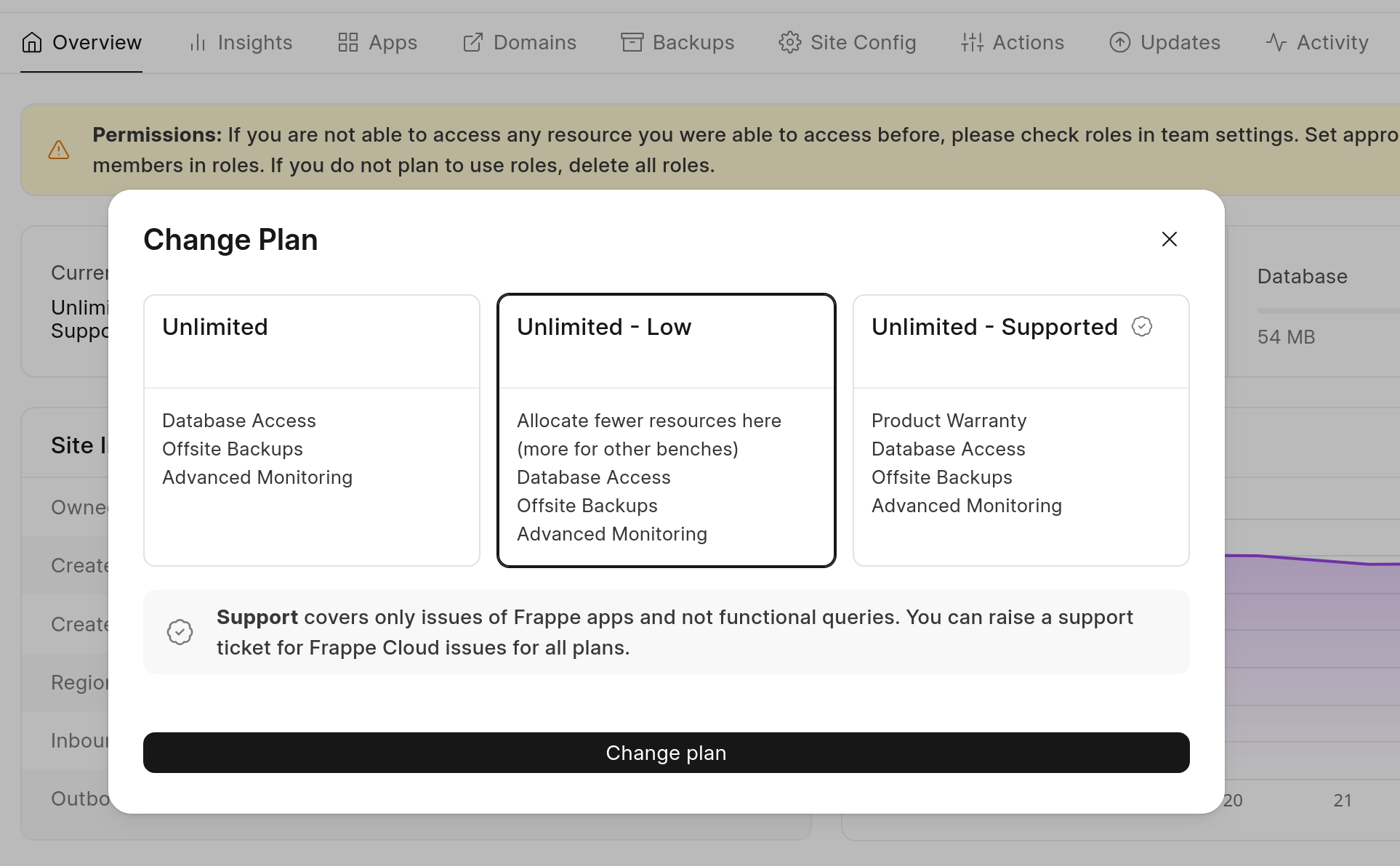Choose the Unlimited - Supported plan
The width and height of the screenshot is (1400, 866).
[1021, 430]
